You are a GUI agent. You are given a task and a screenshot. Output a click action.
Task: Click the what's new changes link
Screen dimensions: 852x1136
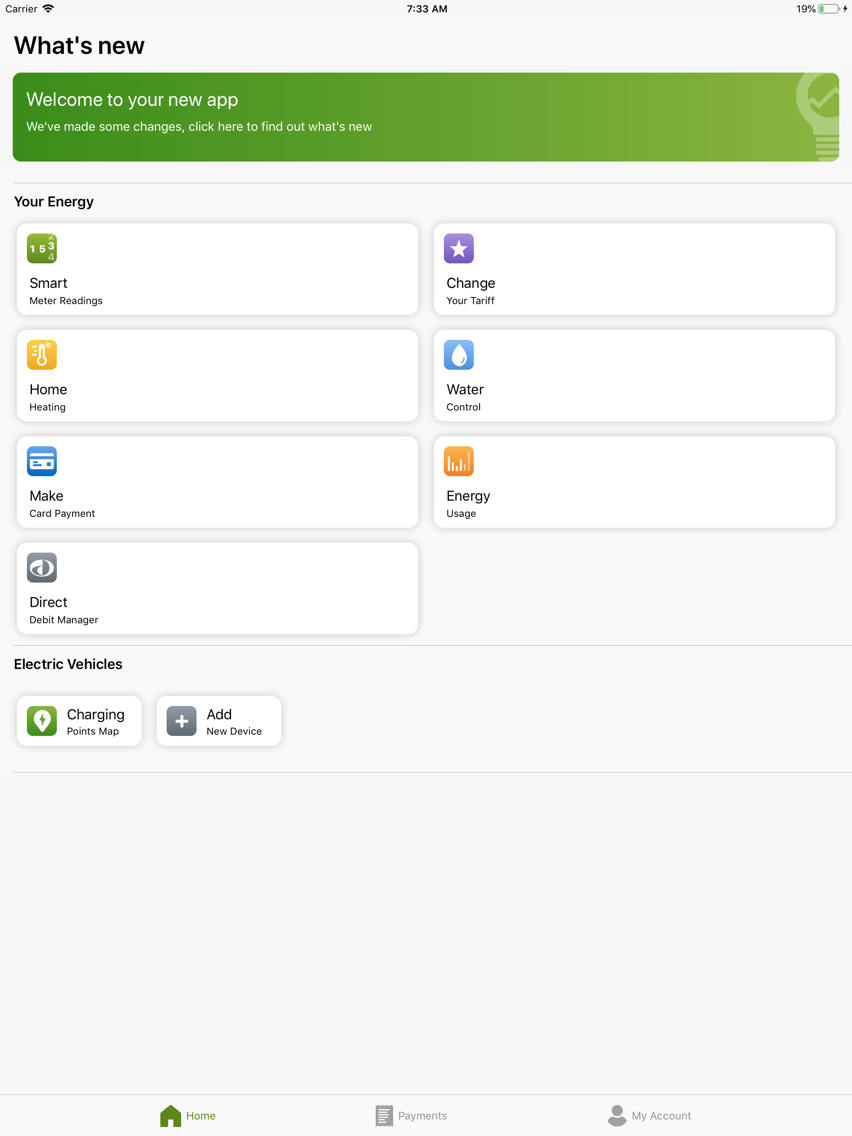pyautogui.click(x=199, y=127)
